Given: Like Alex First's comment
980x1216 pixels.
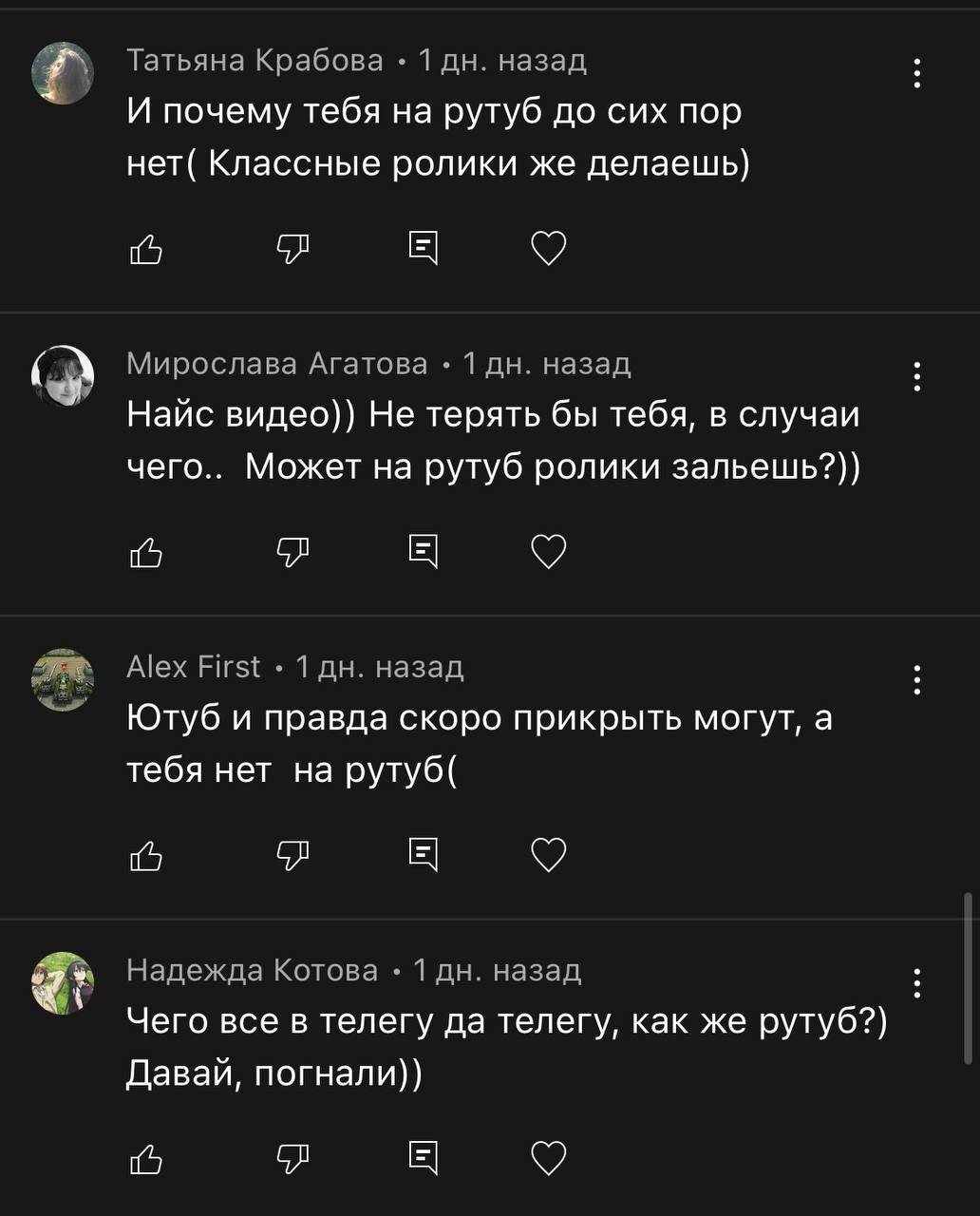Looking at the screenshot, I should click(145, 856).
